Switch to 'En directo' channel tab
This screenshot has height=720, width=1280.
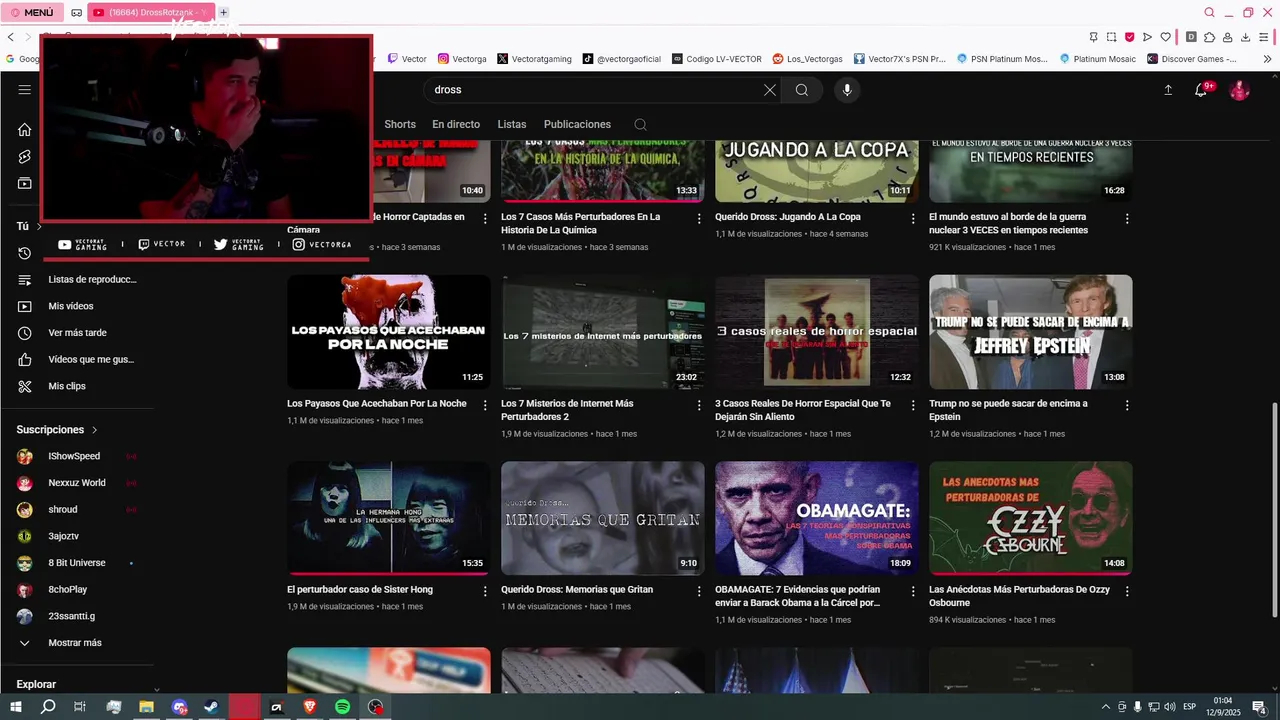(x=456, y=125)
